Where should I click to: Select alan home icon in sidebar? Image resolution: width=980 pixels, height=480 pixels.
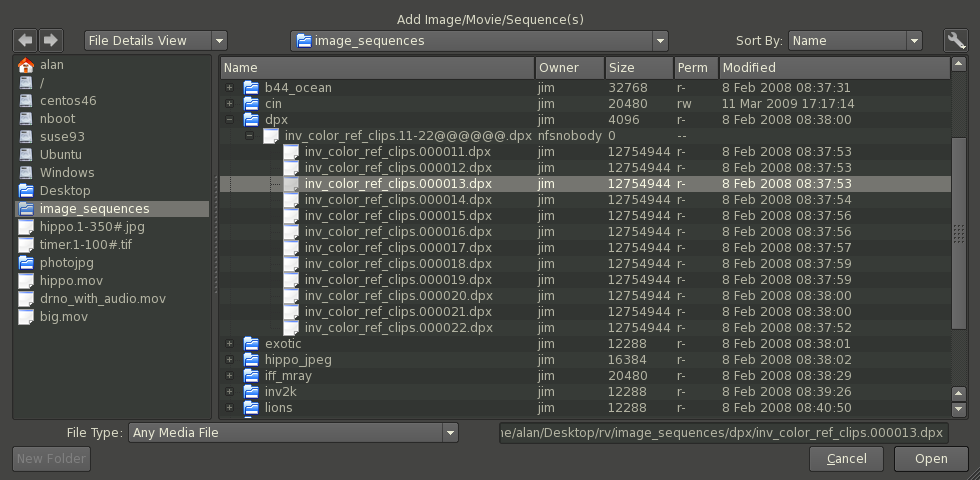(x=26, y=65)
